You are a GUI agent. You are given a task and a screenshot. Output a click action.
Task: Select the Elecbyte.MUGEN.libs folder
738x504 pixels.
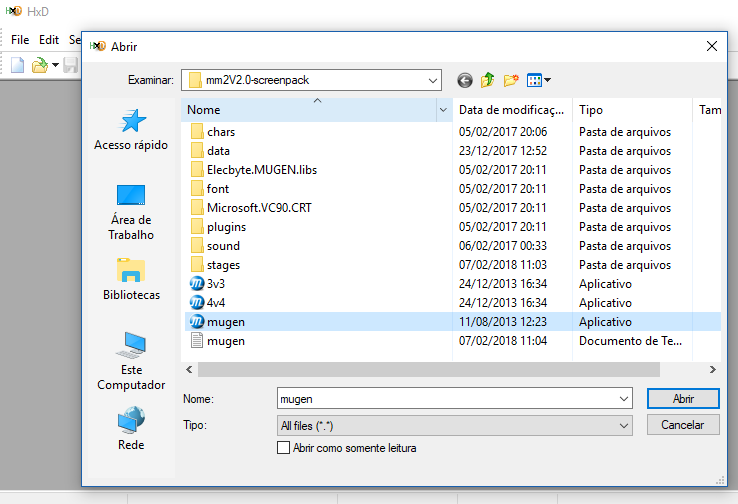[x=254, y=170]
